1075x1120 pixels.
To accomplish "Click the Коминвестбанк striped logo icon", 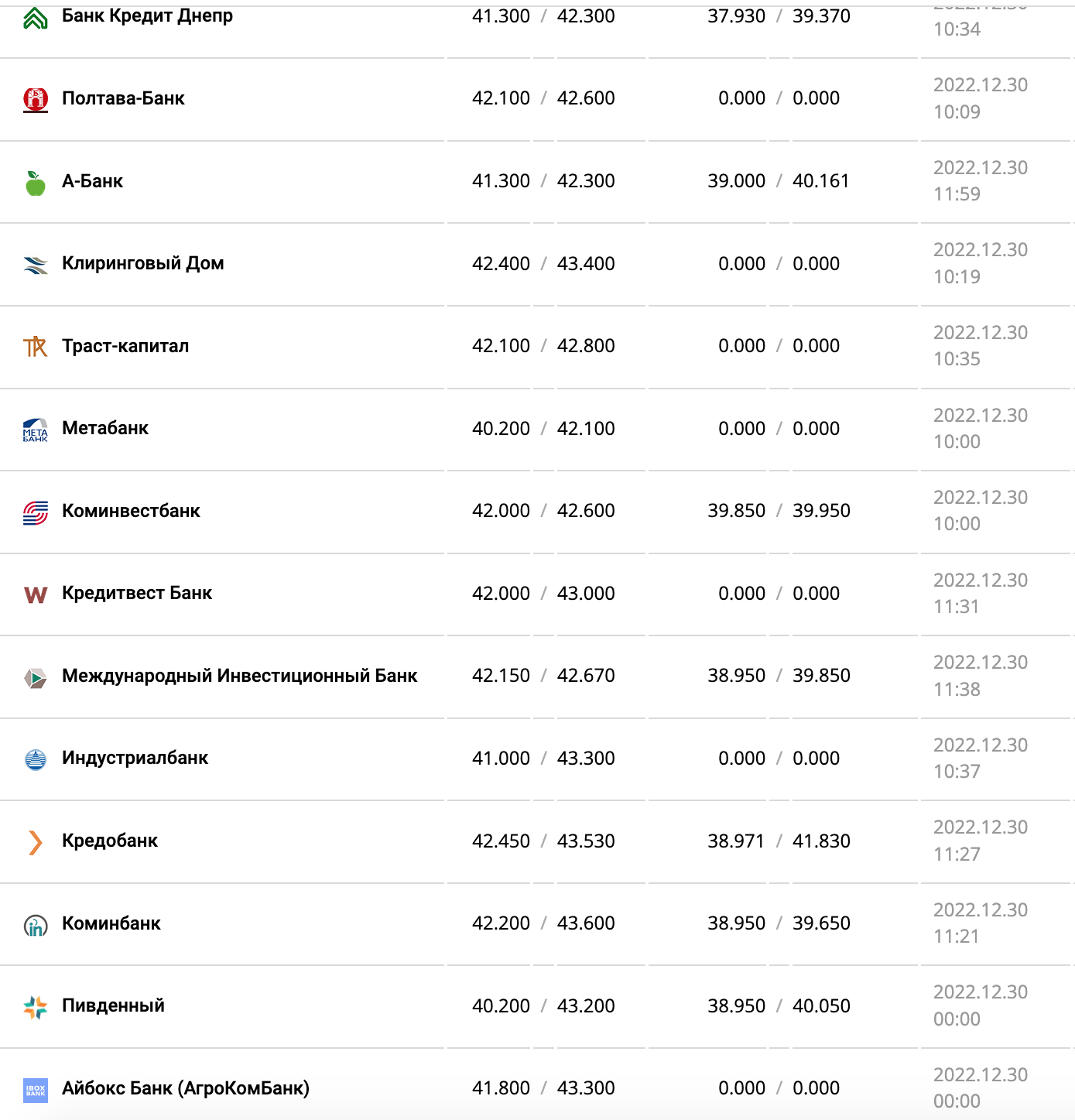I will coord(36,512).
